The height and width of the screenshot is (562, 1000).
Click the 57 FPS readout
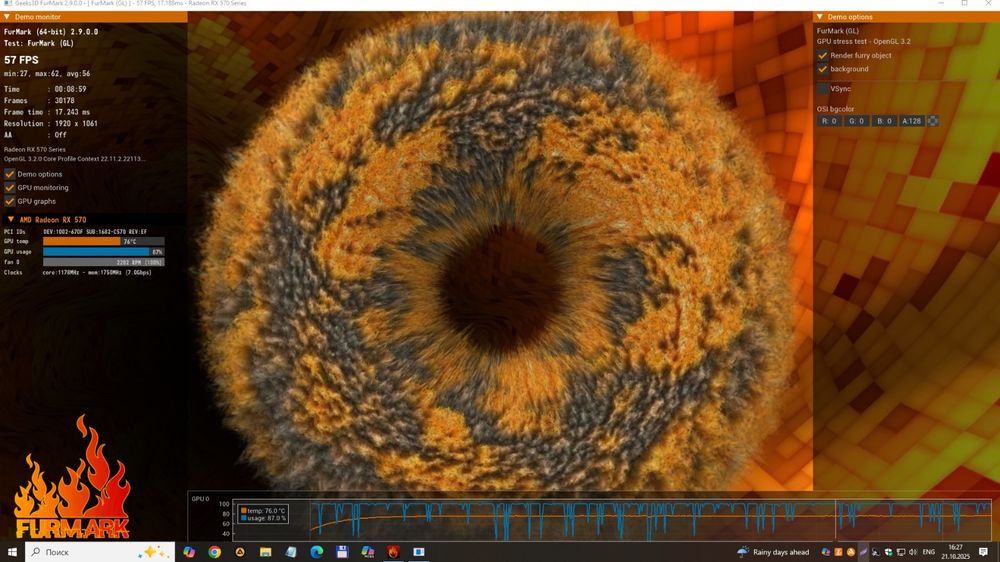[21, 60]
